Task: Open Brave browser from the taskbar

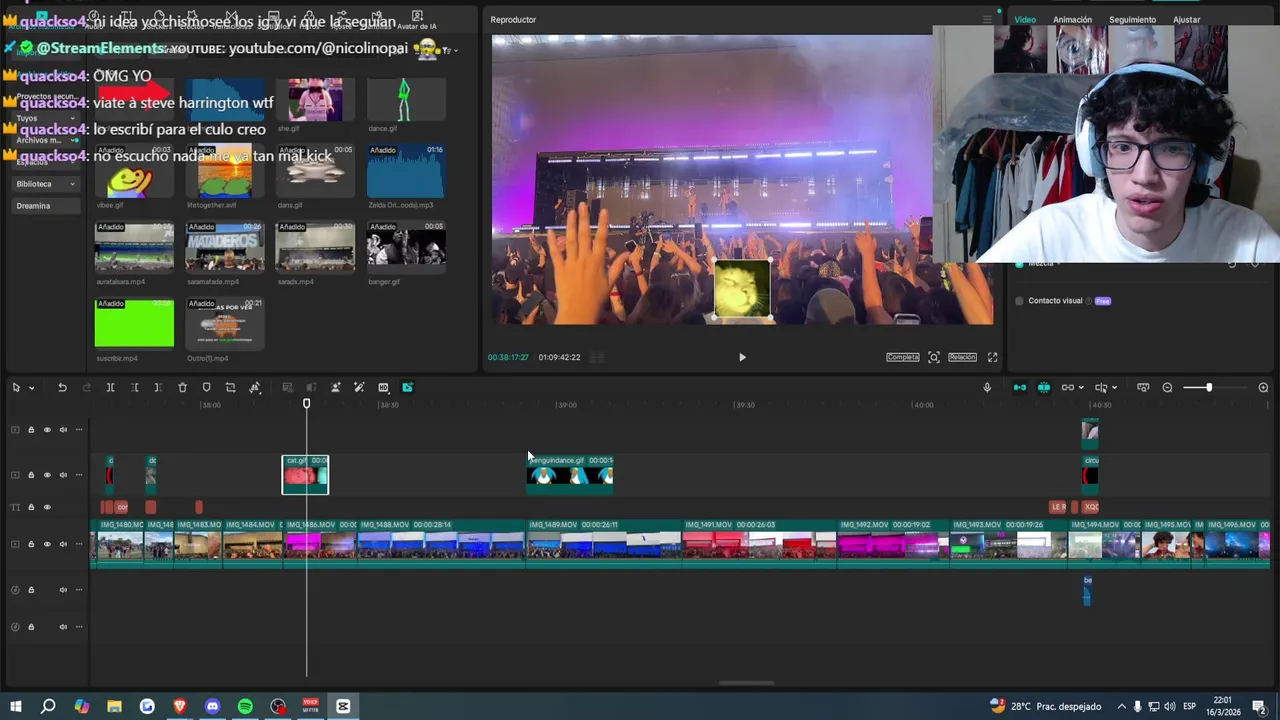Action: point(180,707)
